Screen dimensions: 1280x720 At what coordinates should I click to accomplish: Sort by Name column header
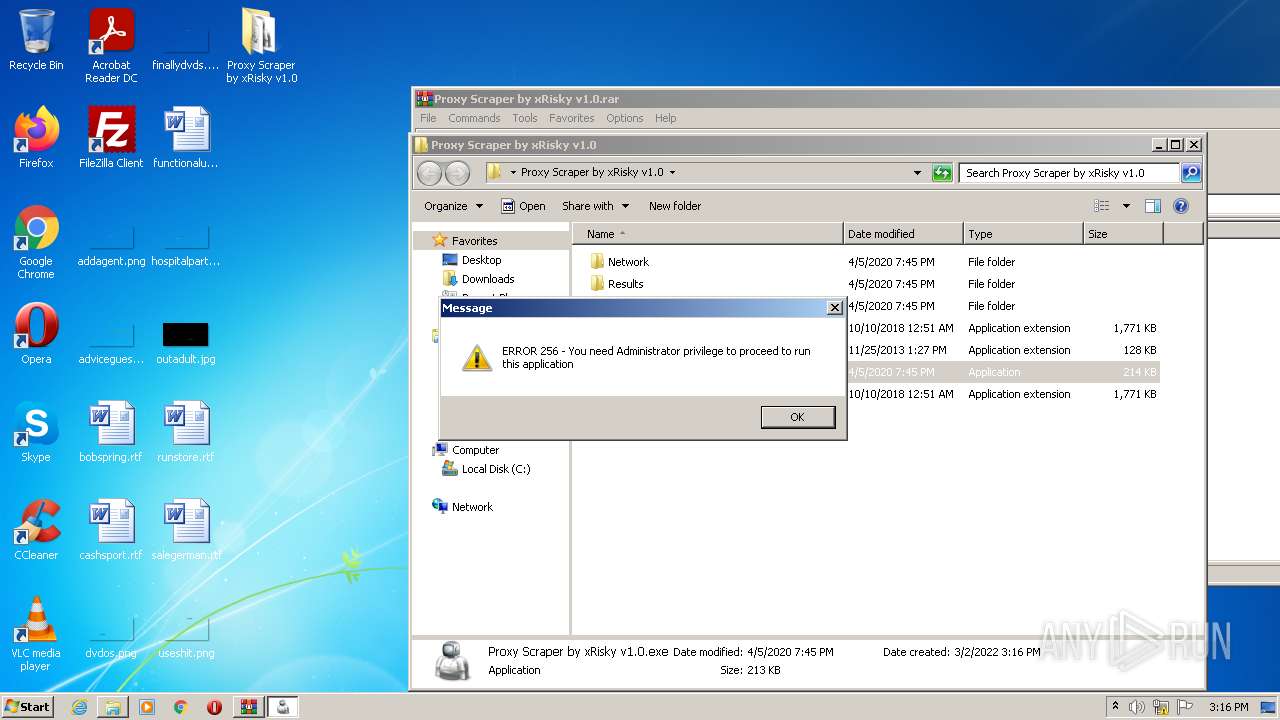[708, 234]
